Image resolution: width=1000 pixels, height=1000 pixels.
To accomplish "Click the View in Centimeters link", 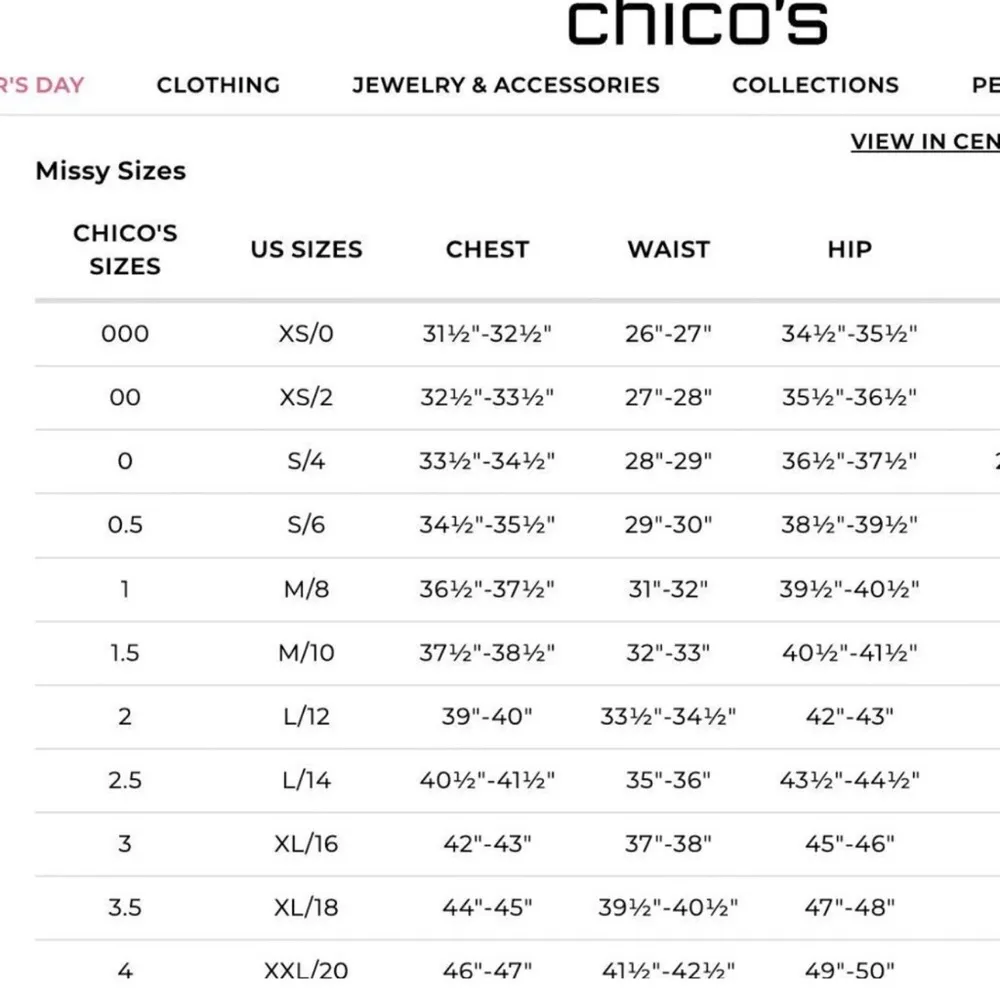I will coord(924,141).
